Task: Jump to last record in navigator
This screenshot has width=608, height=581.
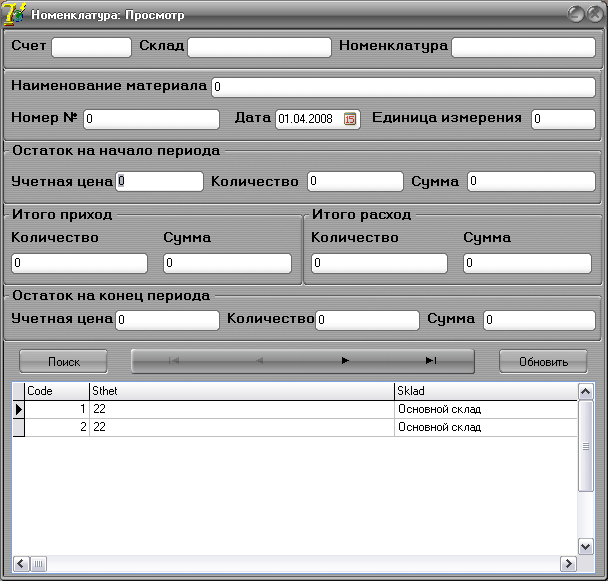Action: 431,361
